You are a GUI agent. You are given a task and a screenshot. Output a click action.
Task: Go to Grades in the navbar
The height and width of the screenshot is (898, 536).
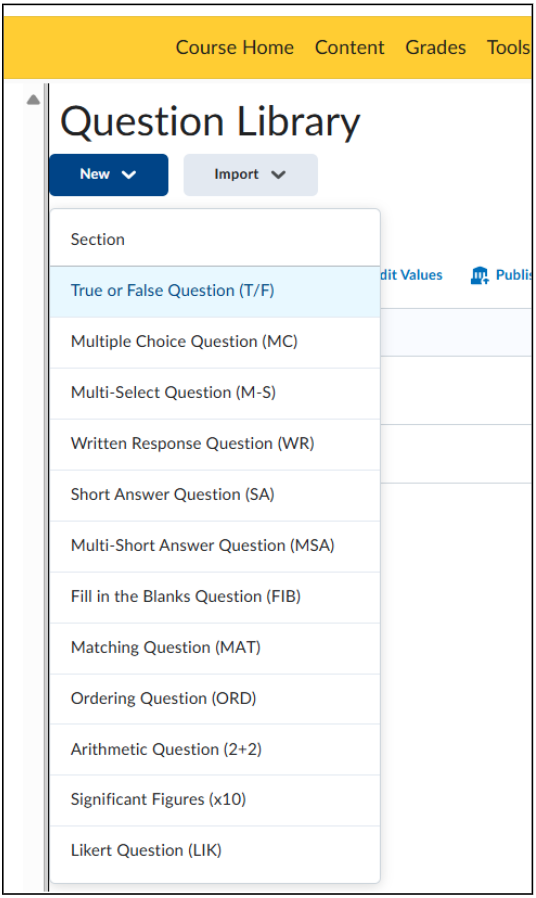[x=435, y=48]
